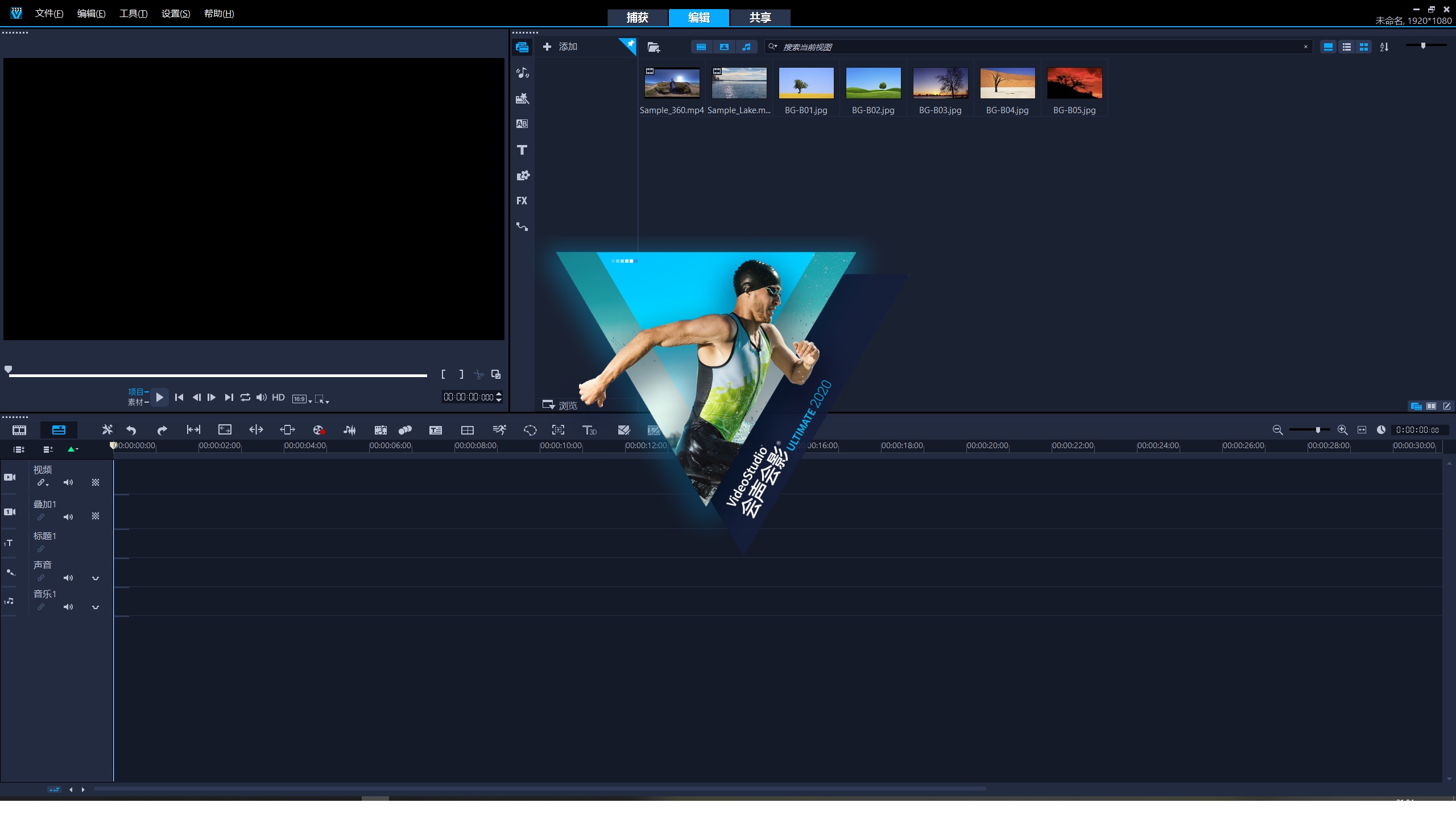Click the timeline zoom slider handle
Screen dimensions: 1456x819
(x=1318, y=430)
